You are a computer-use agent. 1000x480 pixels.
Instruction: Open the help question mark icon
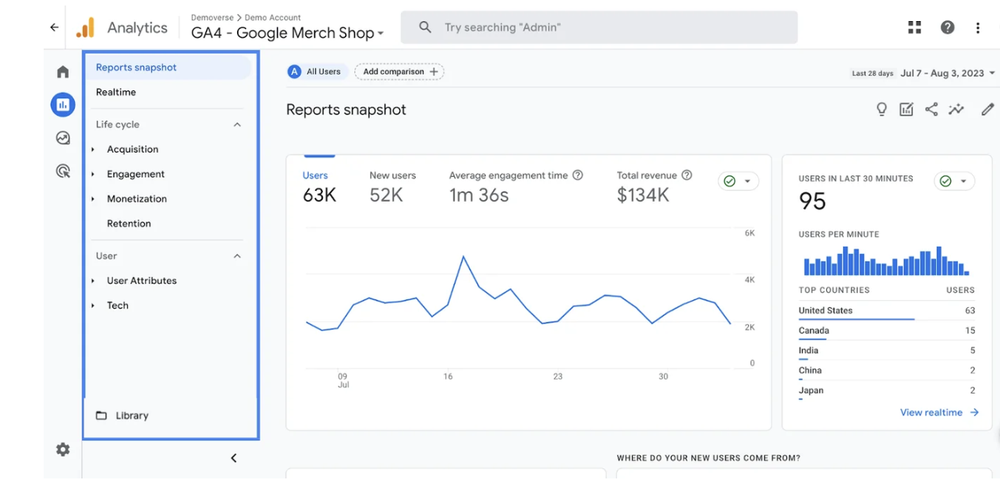click(x=948, y=27)
